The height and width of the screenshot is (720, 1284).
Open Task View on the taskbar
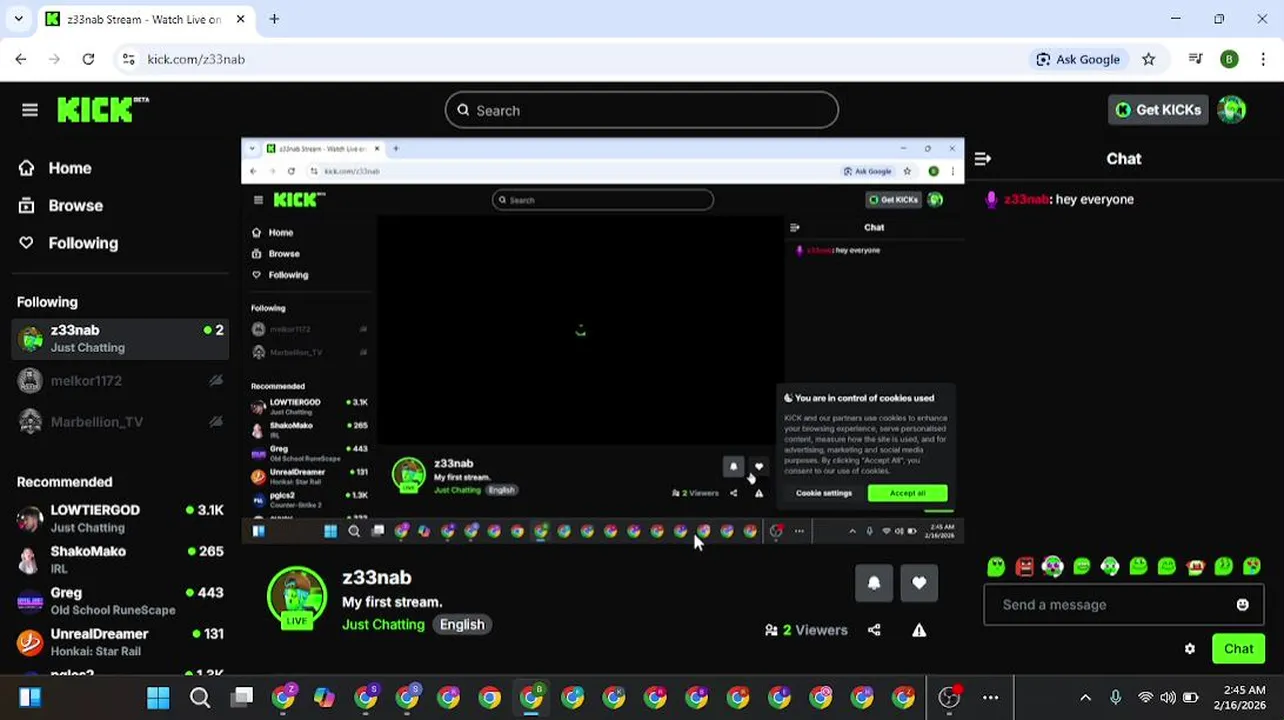tap(242, 697)
